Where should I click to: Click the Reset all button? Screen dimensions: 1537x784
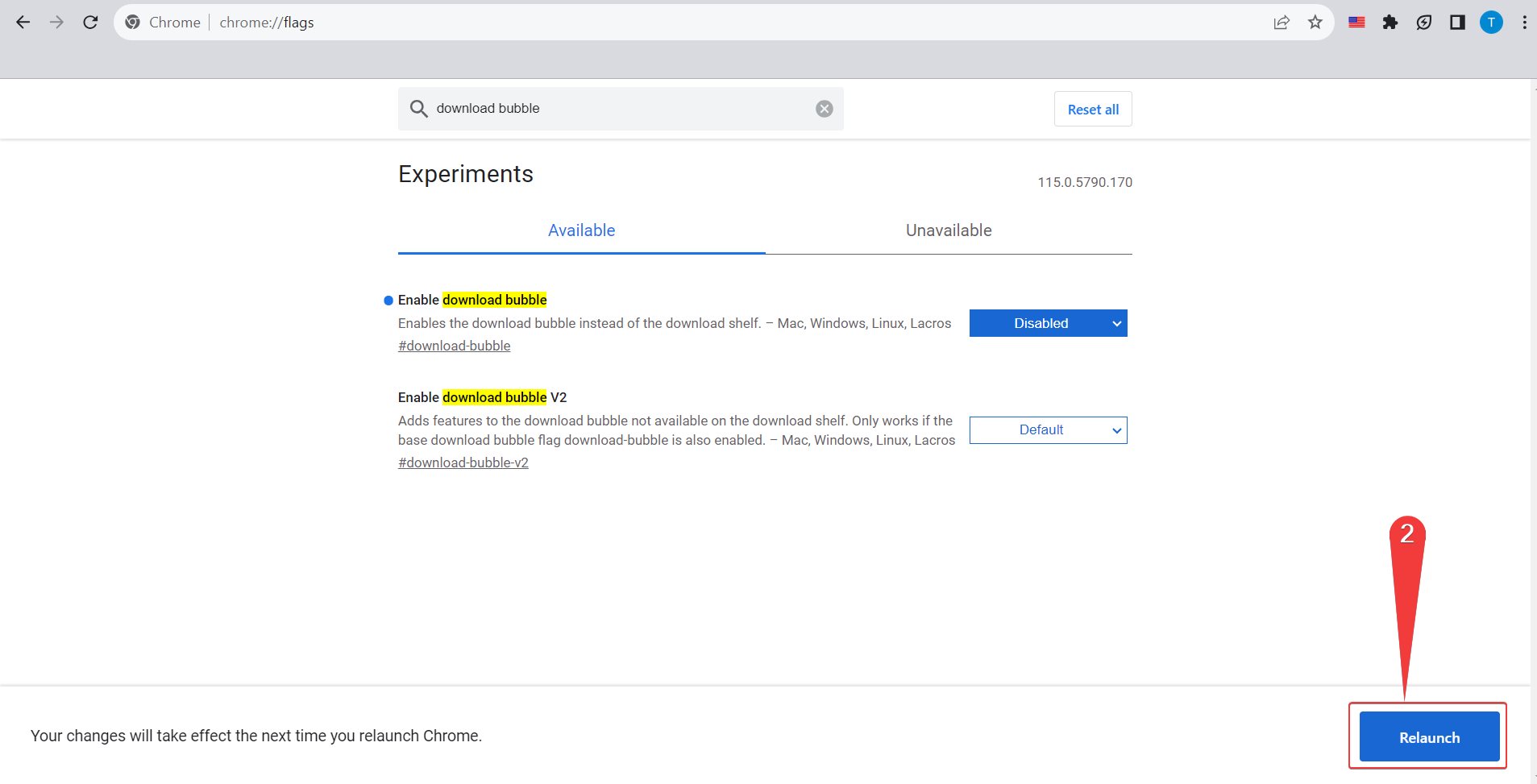pos(1092,109)
